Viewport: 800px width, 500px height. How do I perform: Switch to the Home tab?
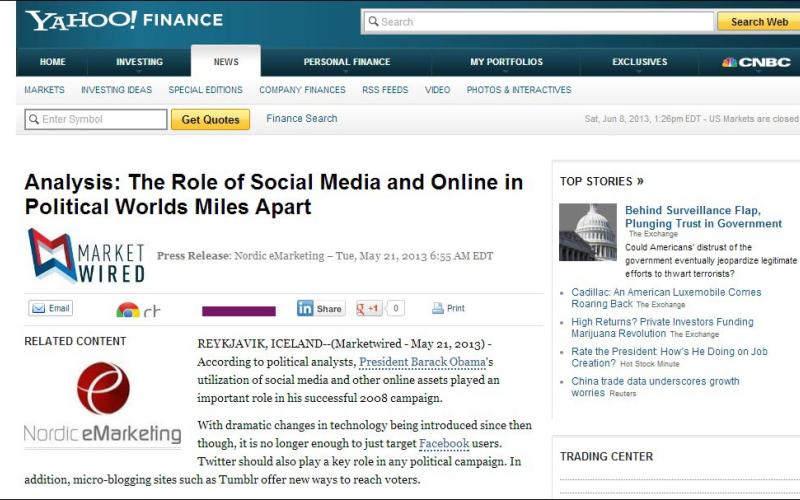[x=53, y=62]
